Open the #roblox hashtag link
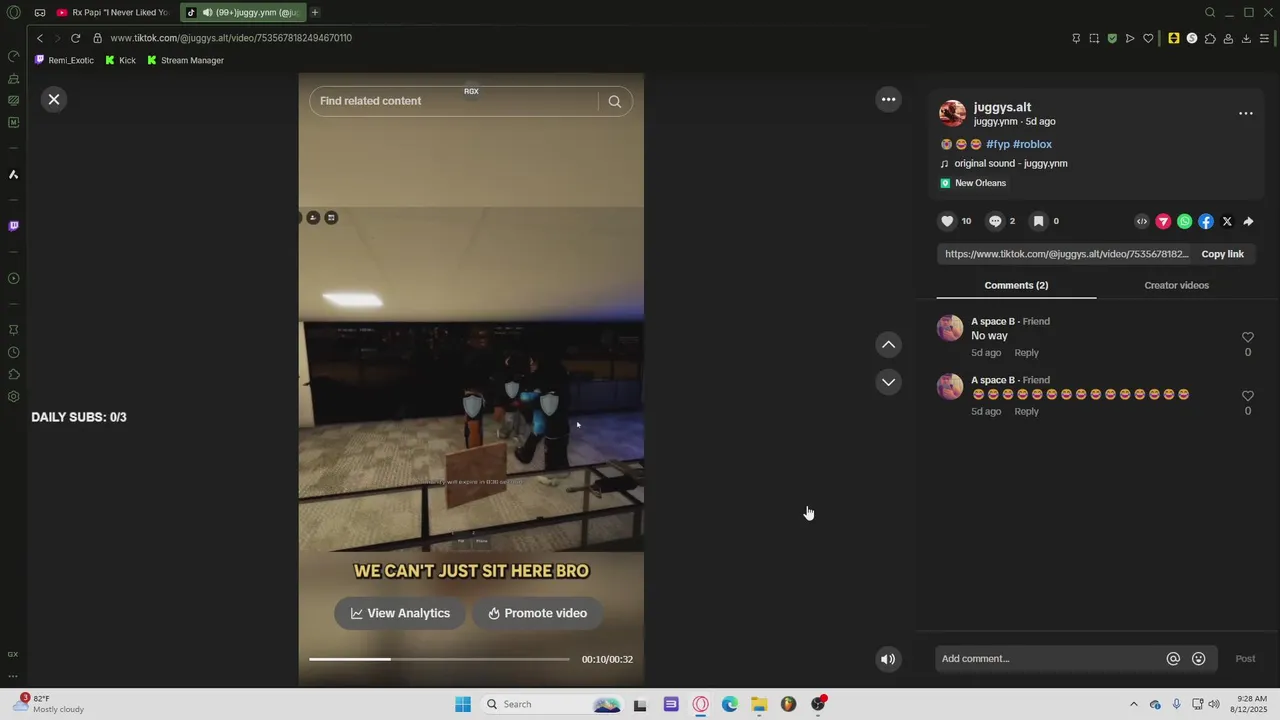Screen dimensions: 1280x720 1032,144
